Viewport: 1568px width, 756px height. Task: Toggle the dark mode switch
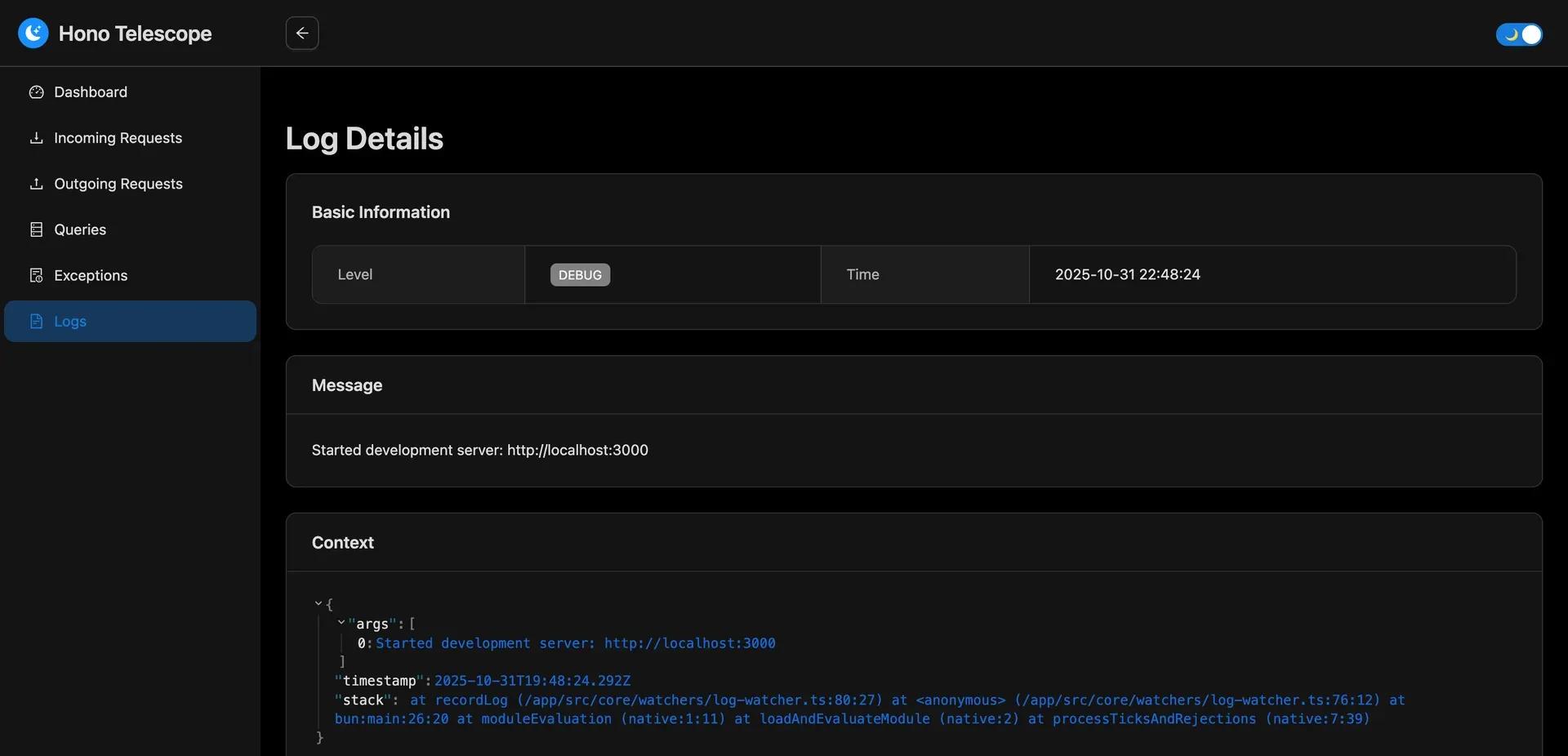(1518, 33)
